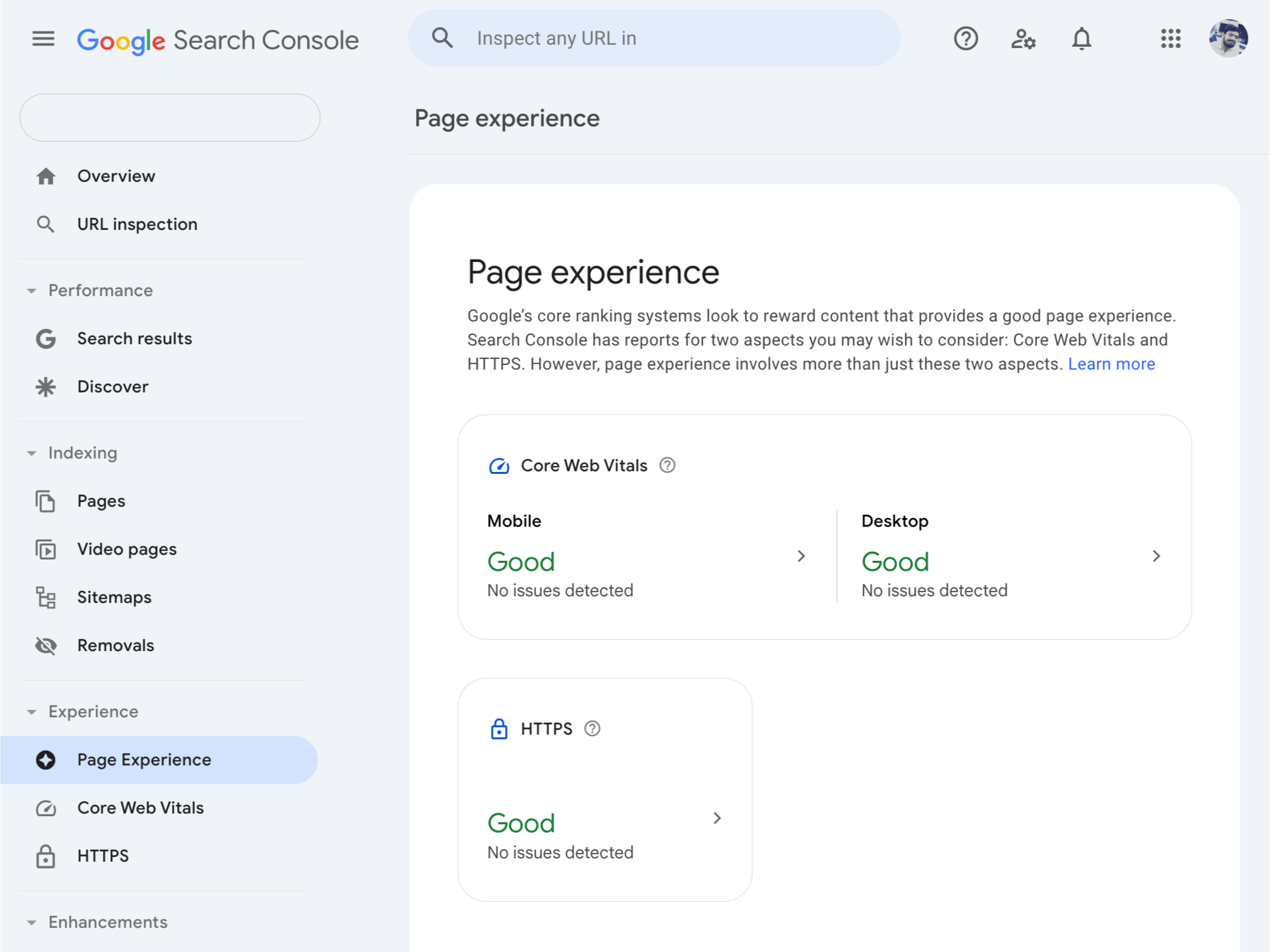Screen dimensions: 1270x952
Task: Collapse the Performance section
Action: (31, 291)
